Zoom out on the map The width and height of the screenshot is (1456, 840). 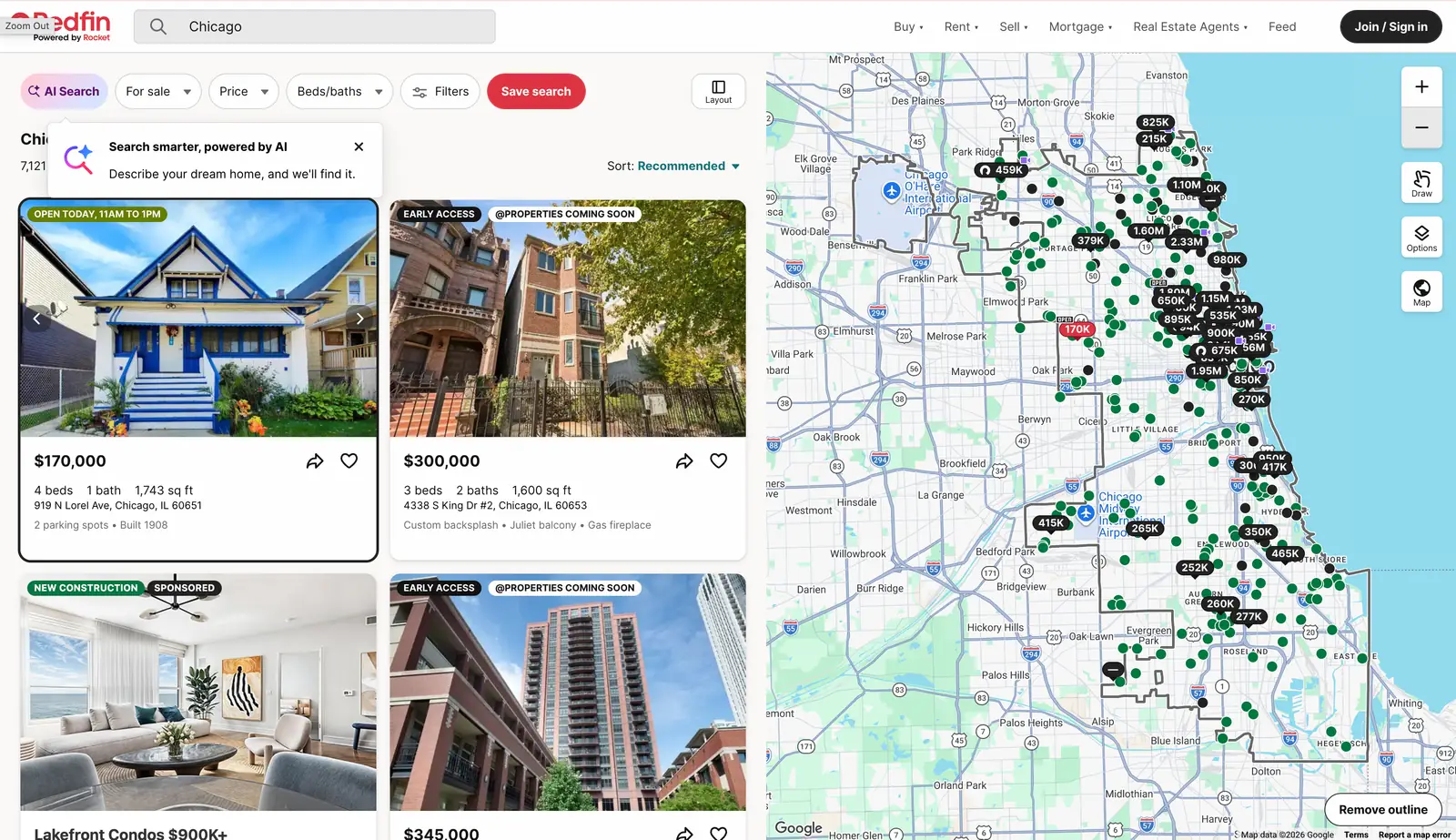pyautogui.click(x=1421, y=127)
